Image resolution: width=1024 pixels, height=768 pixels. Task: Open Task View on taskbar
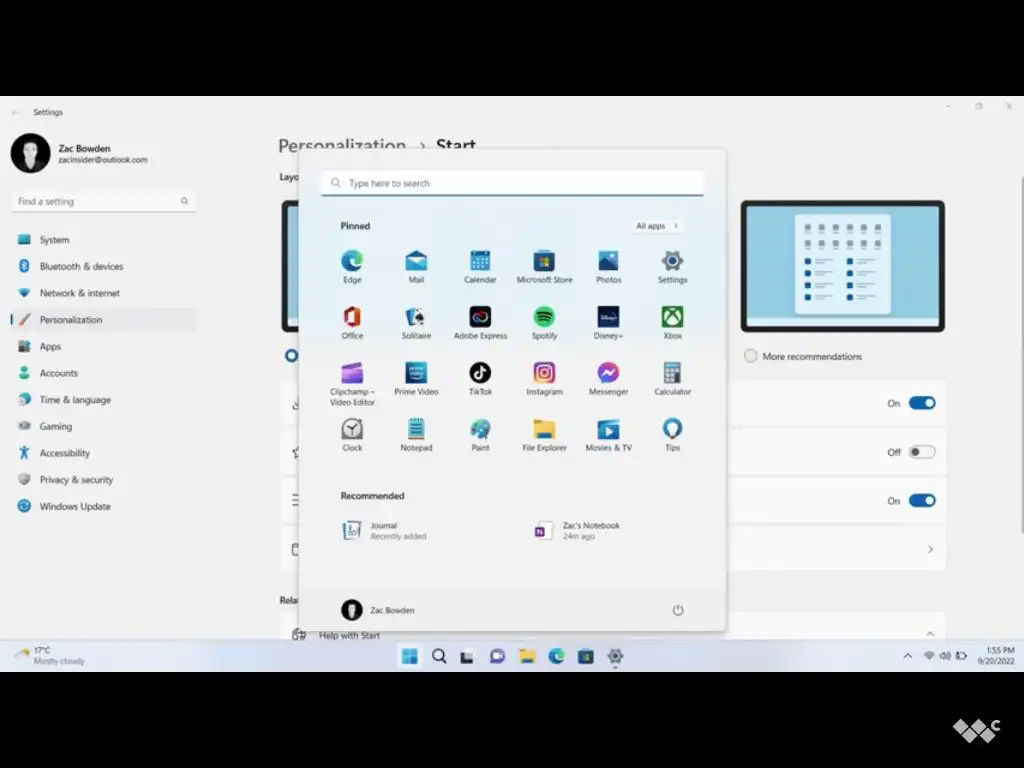(x=467, y=656)
